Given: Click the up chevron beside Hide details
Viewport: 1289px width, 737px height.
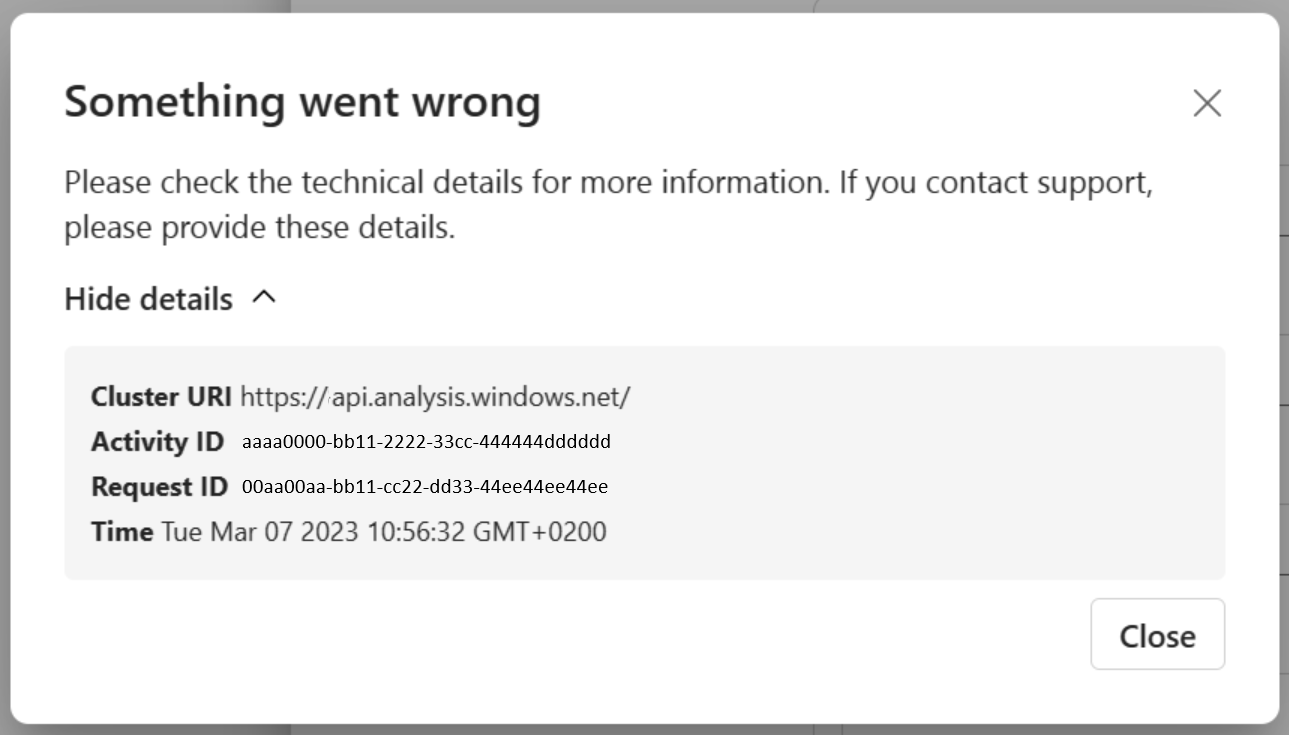Looking at the screenshot, I should tap(264, 297).
